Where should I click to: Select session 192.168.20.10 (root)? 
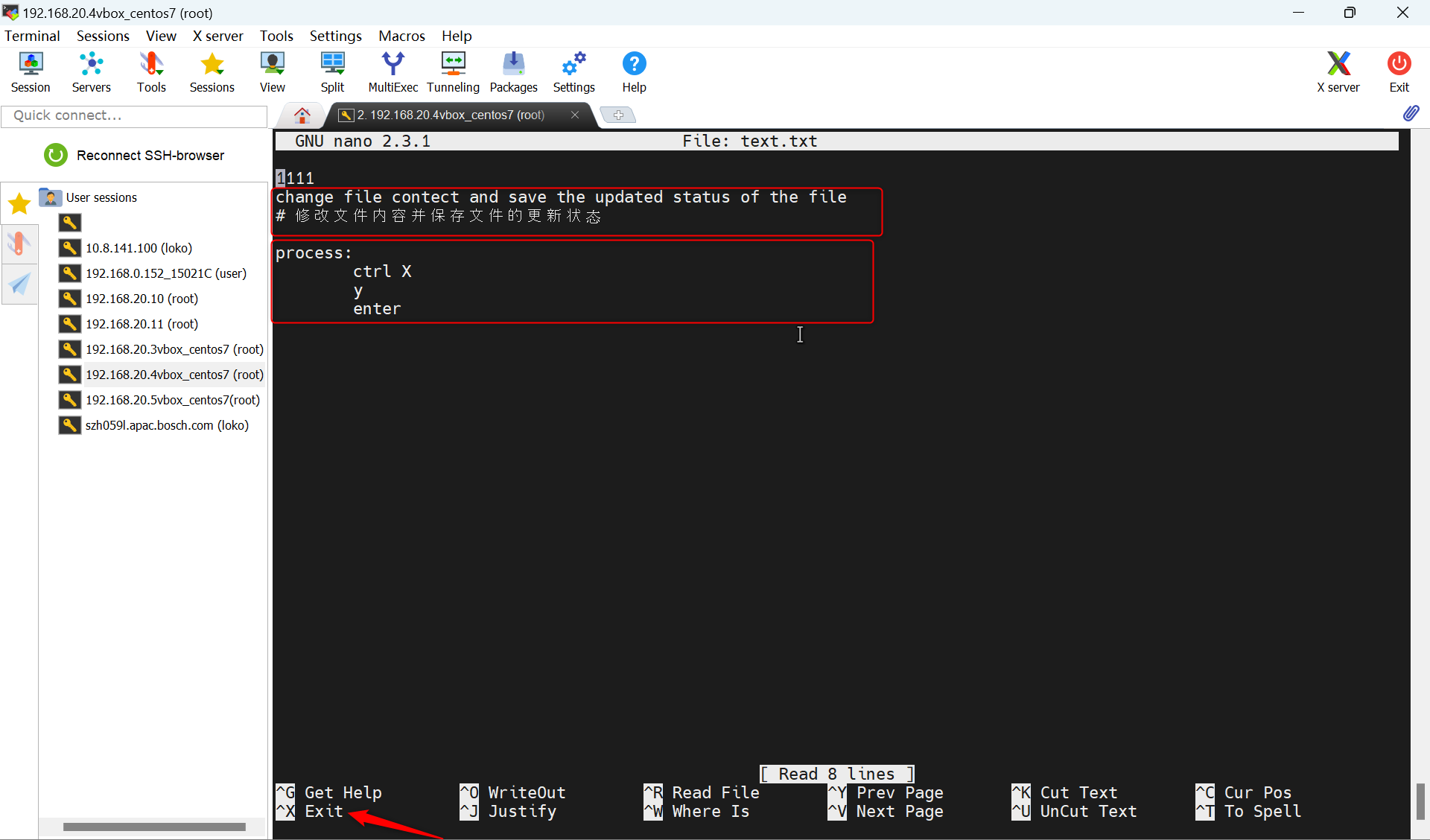tap(142, 299)
